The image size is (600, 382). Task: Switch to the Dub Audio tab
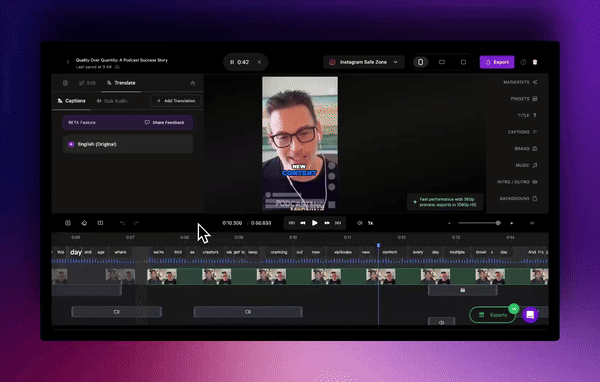point(112,101)
